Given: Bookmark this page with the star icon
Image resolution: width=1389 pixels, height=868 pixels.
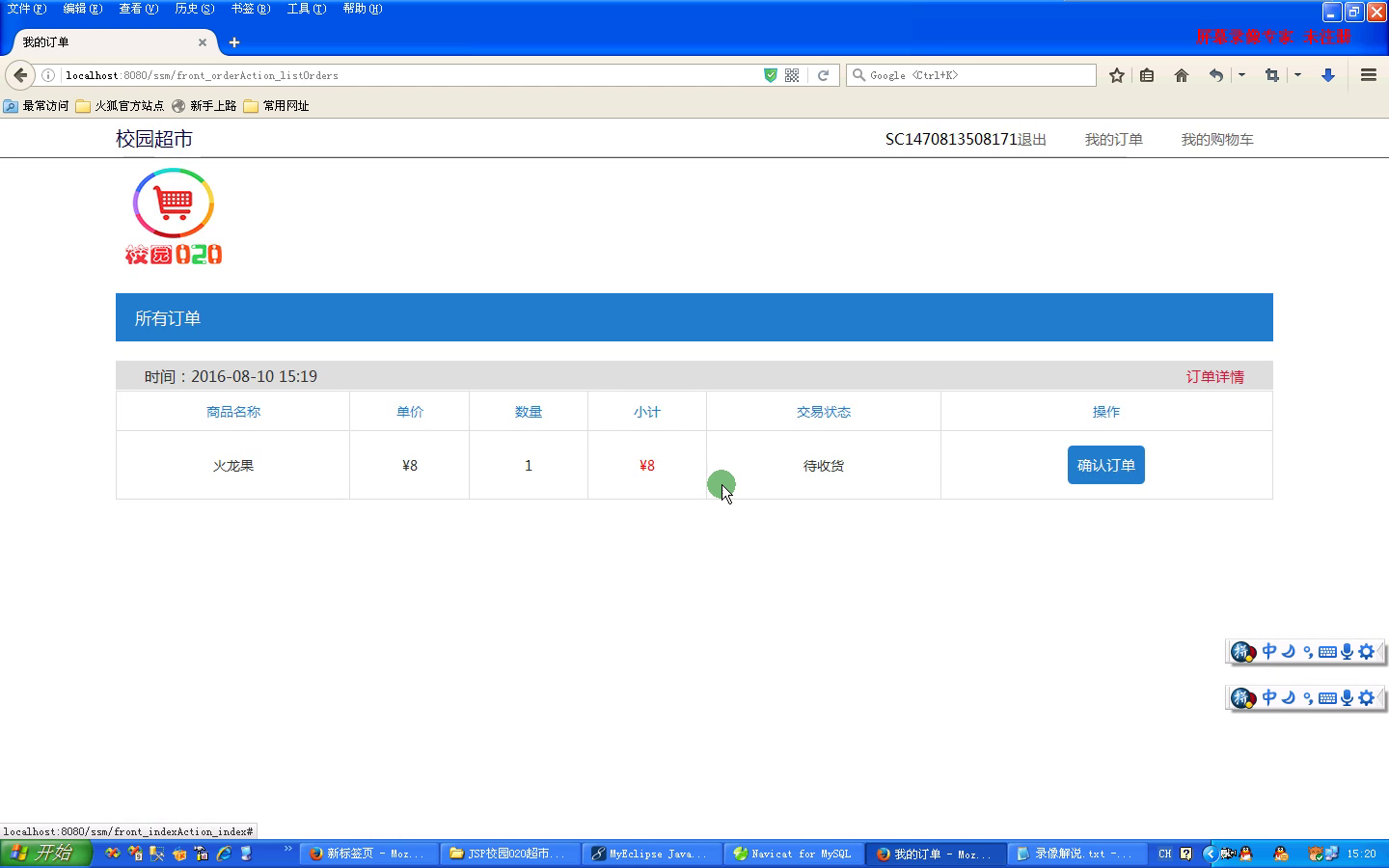Looking at the screenshot, I should (1117, 75).
